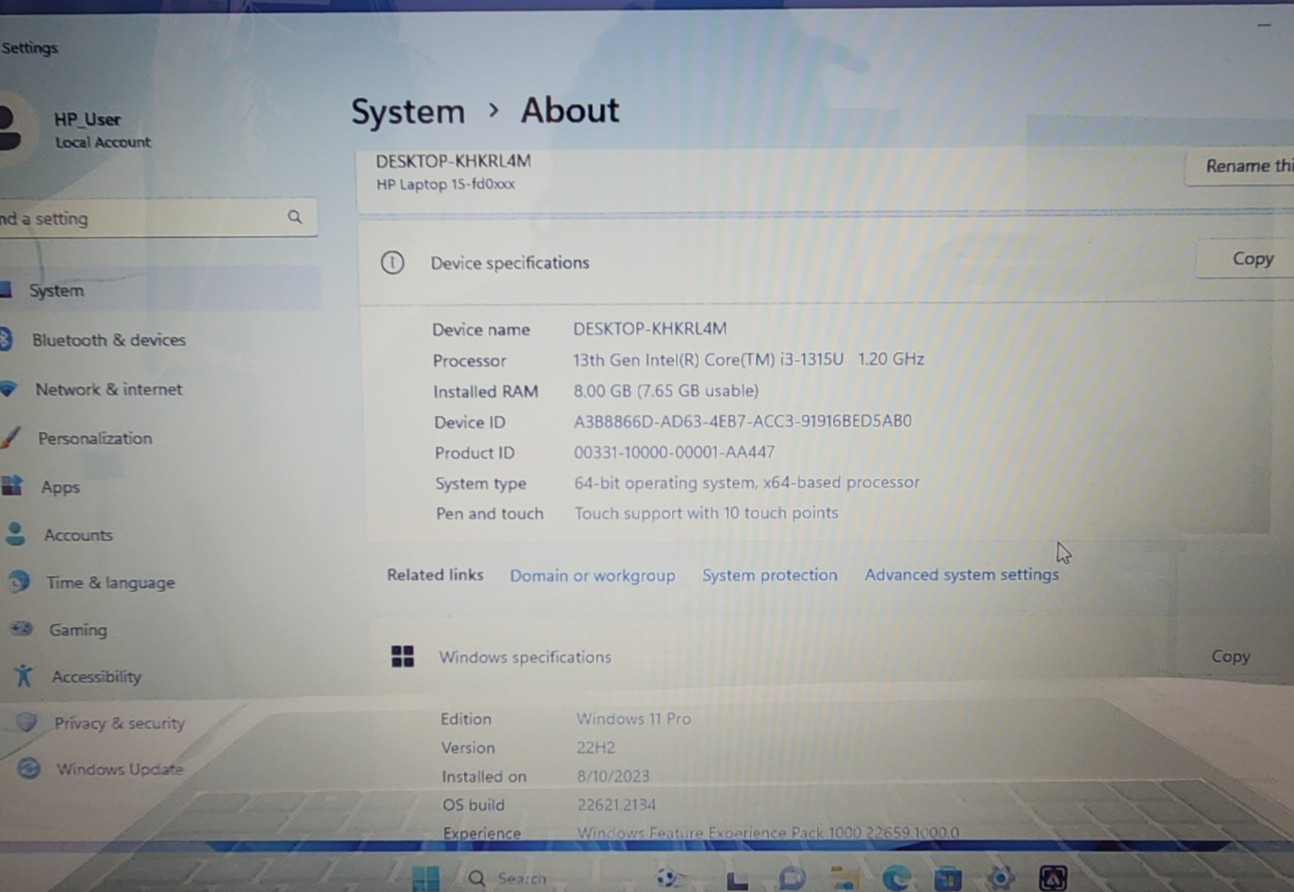
Task: Click the Installed on date 8/10/2023
Action: pos(613,776)
